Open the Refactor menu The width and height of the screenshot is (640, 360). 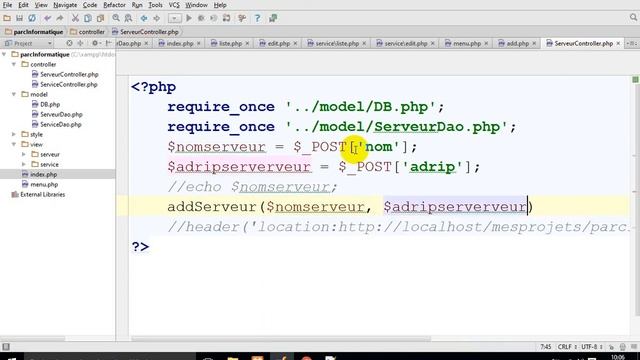pos(114,5)
